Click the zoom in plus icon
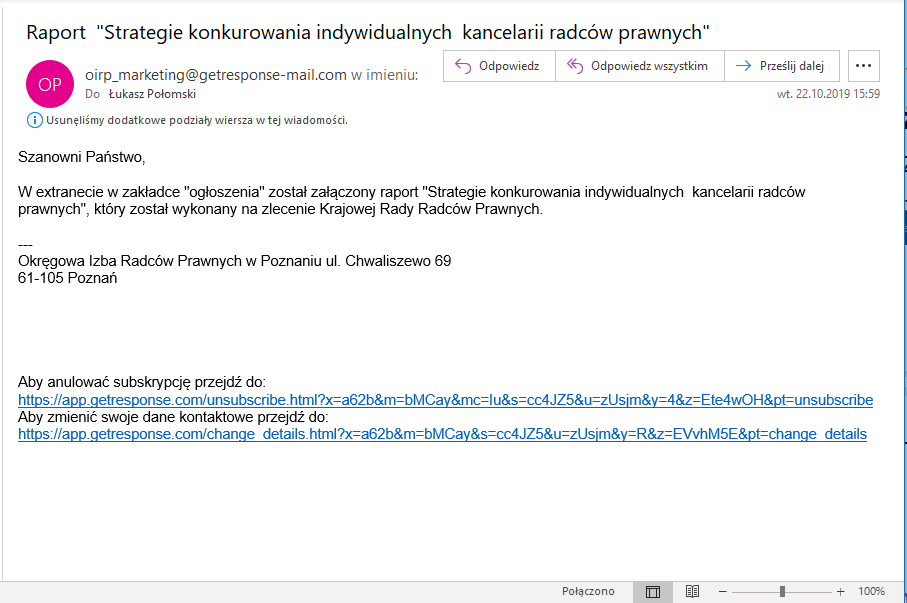Image resolution: width=907 pixels, height=603 pixels. [841, 591]
